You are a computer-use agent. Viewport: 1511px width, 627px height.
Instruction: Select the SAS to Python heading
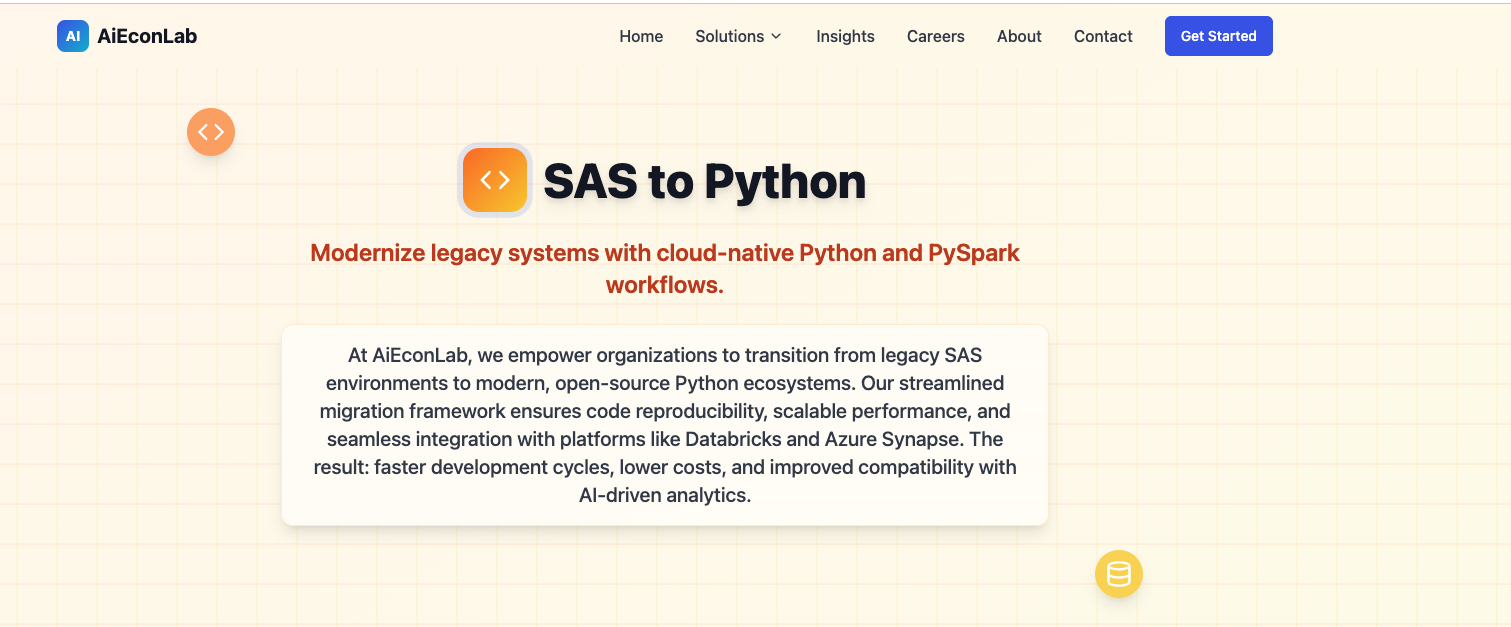704,181
